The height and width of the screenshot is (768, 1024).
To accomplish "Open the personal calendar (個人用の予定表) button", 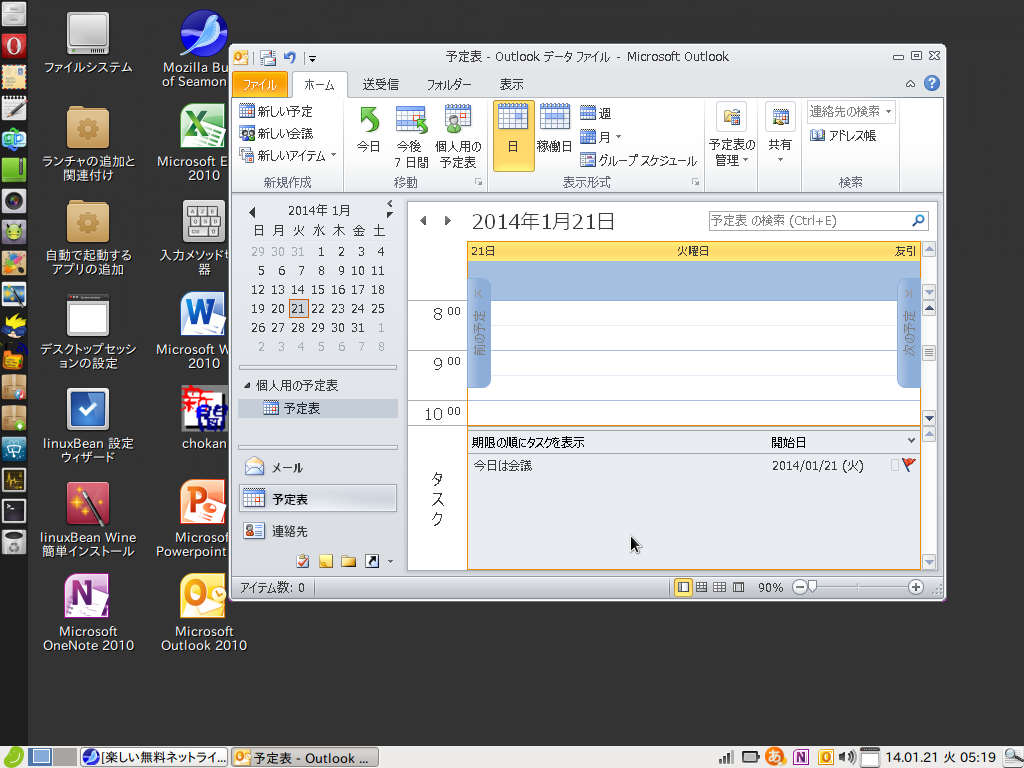I will 458,136.
